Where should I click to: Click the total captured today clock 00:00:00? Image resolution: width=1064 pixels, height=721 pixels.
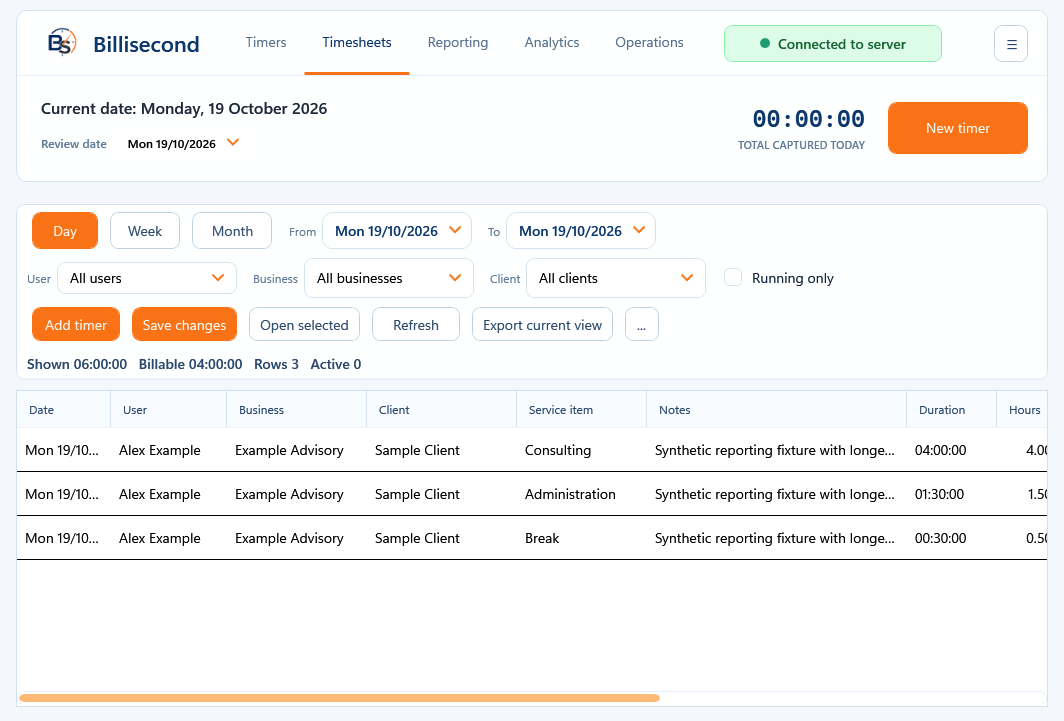click(x=808, y=119)
